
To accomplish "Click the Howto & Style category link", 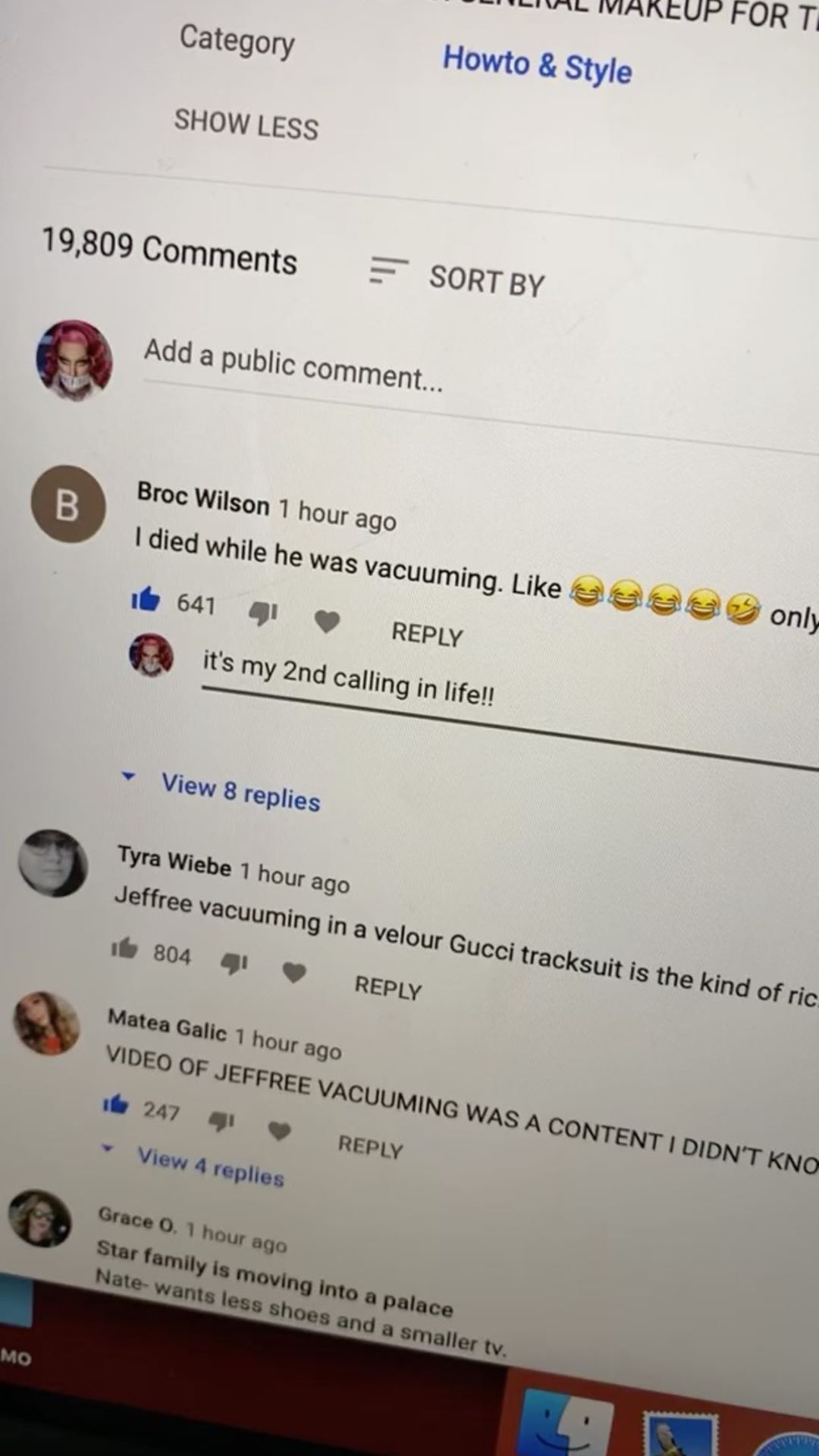I will (537, 64).
